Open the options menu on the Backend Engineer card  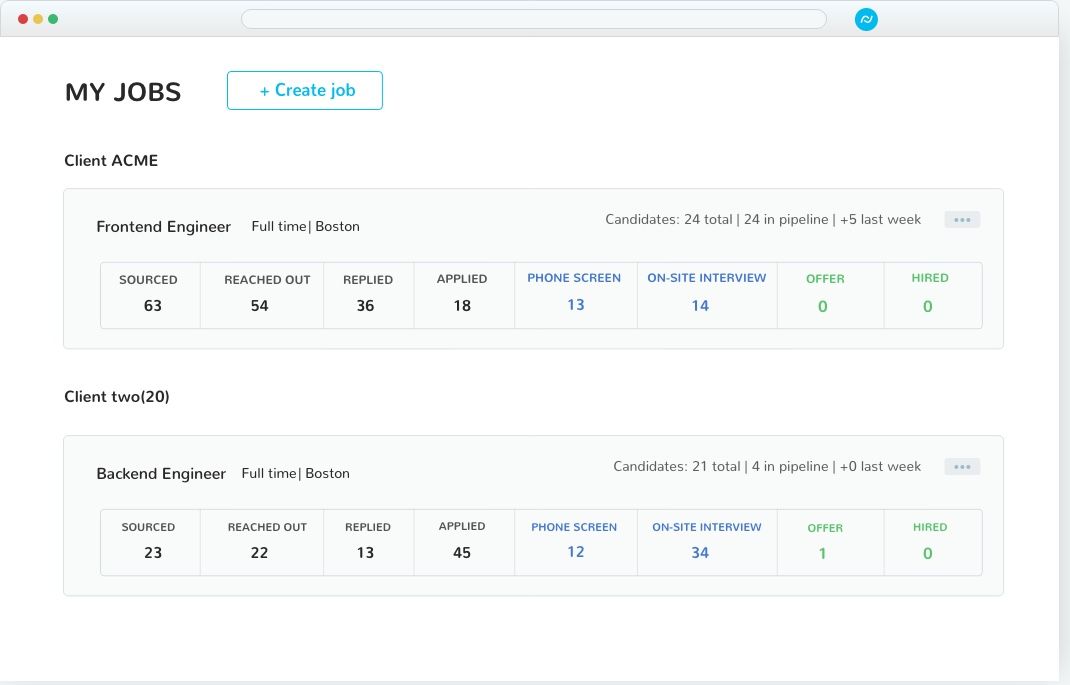click(x=961, y=466)
